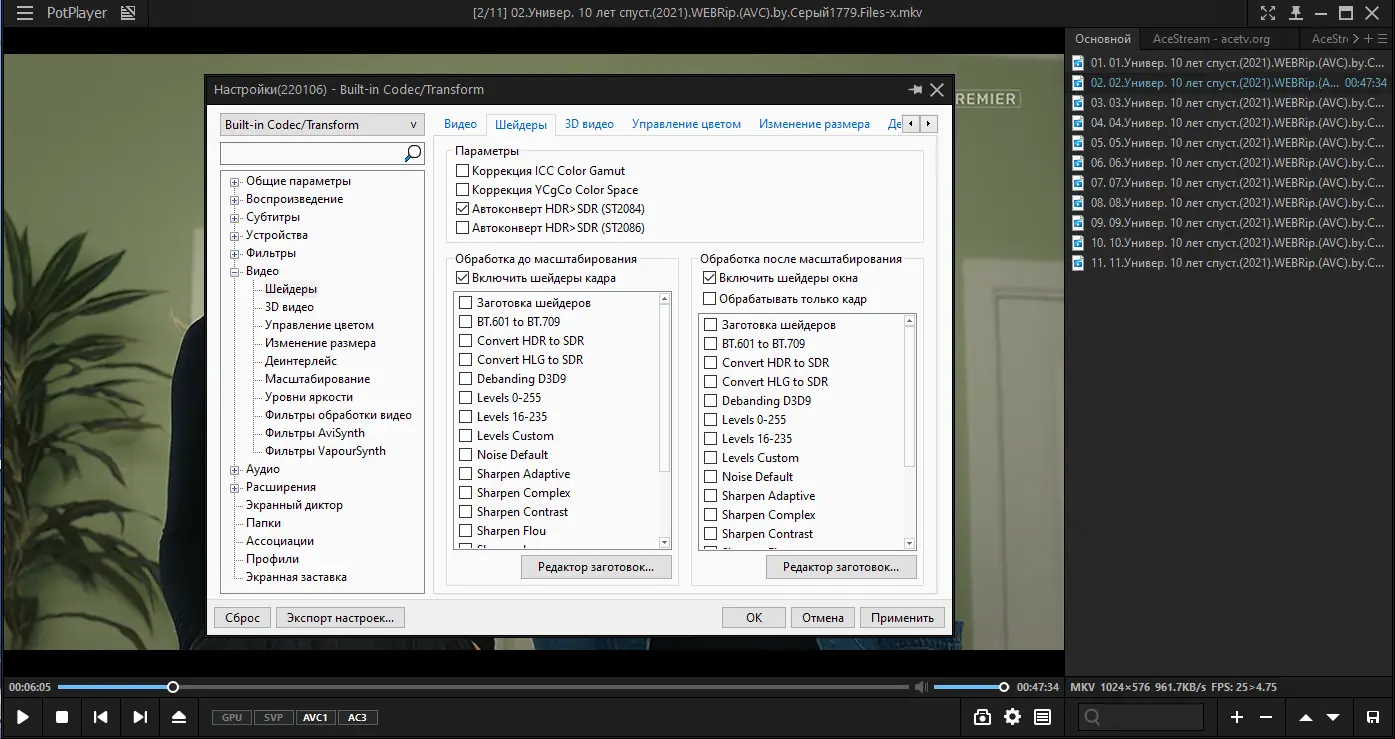The image size is (1395, 739).
Task: Click the playlist search field
Action: coord(1140,717)
